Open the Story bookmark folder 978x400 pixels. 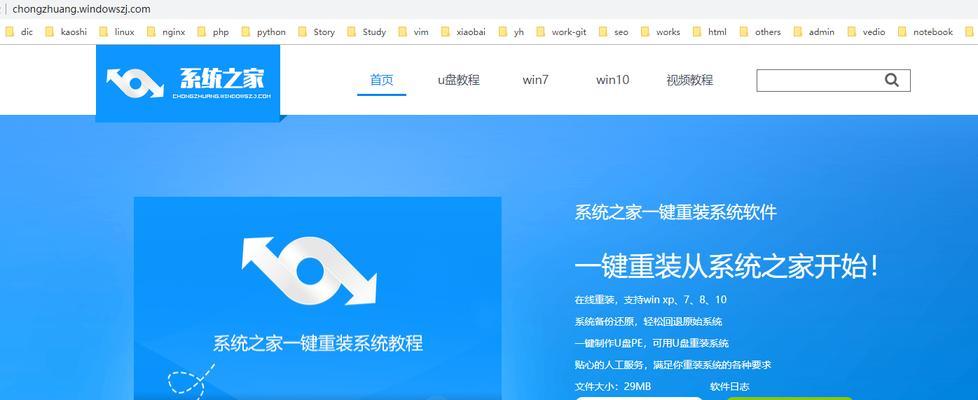[316, 32]
